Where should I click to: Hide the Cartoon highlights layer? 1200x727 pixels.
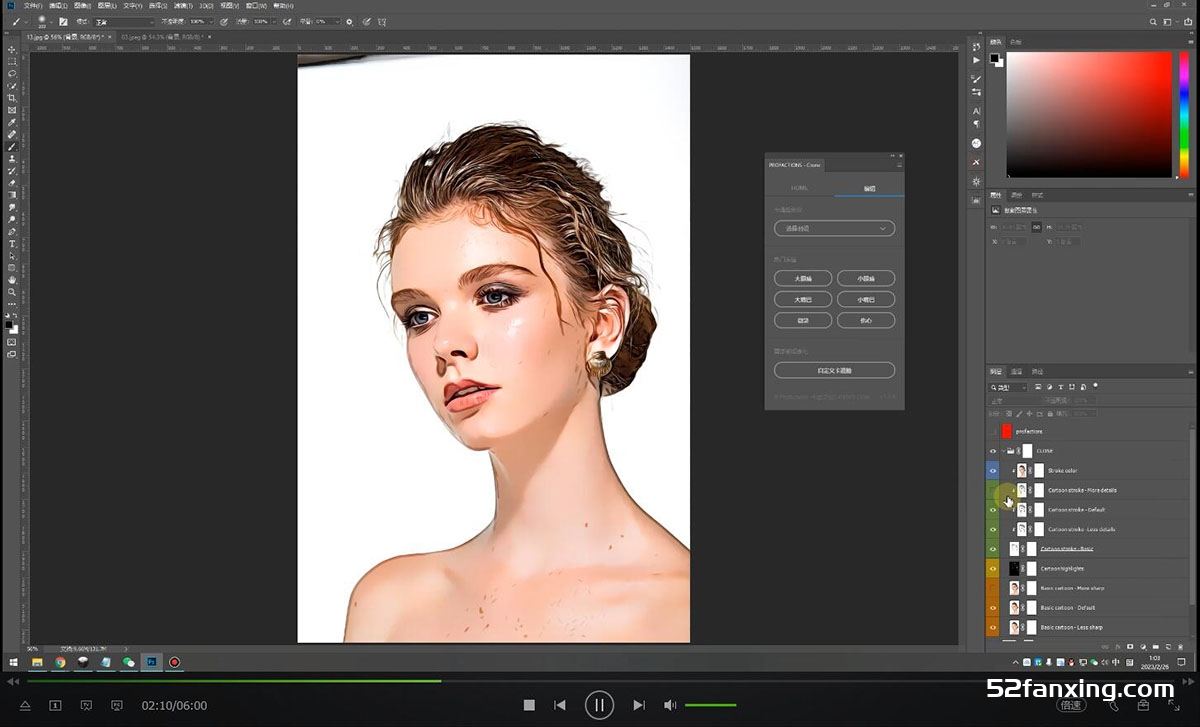click(x=993, y=568)
